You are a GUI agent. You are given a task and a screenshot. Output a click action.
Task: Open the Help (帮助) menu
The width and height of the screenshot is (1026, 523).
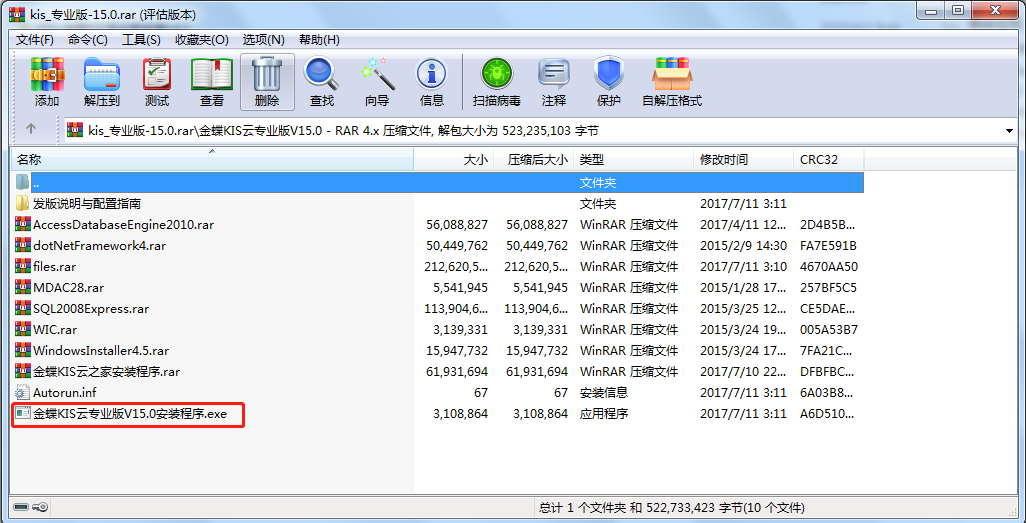[319, 40]
